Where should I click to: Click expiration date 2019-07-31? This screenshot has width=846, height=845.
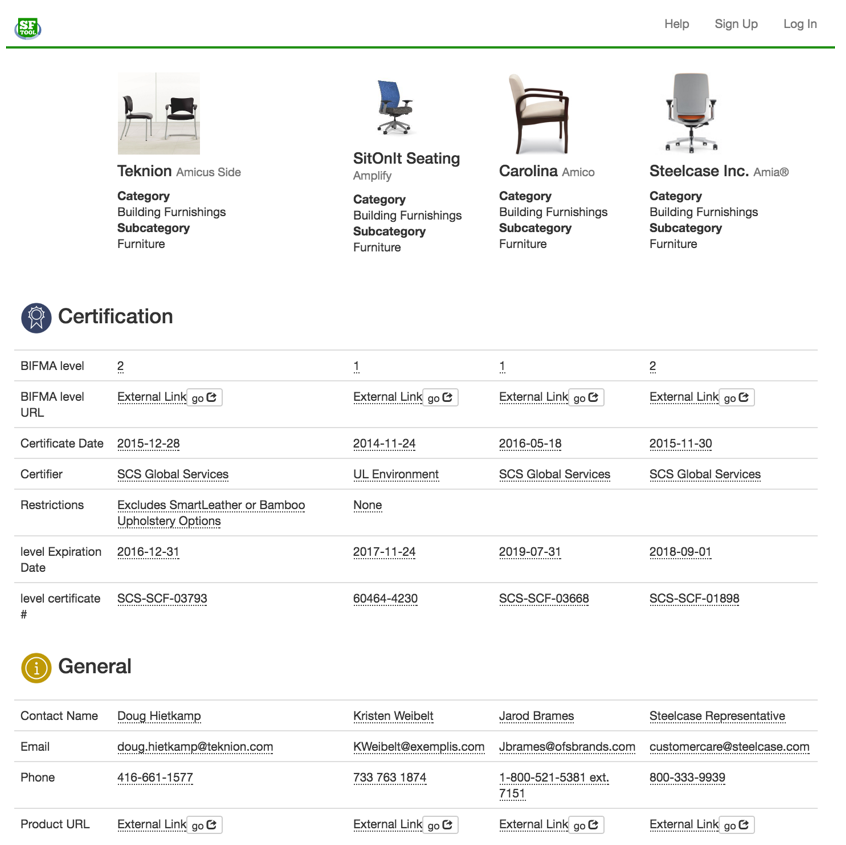click(530, 552)
